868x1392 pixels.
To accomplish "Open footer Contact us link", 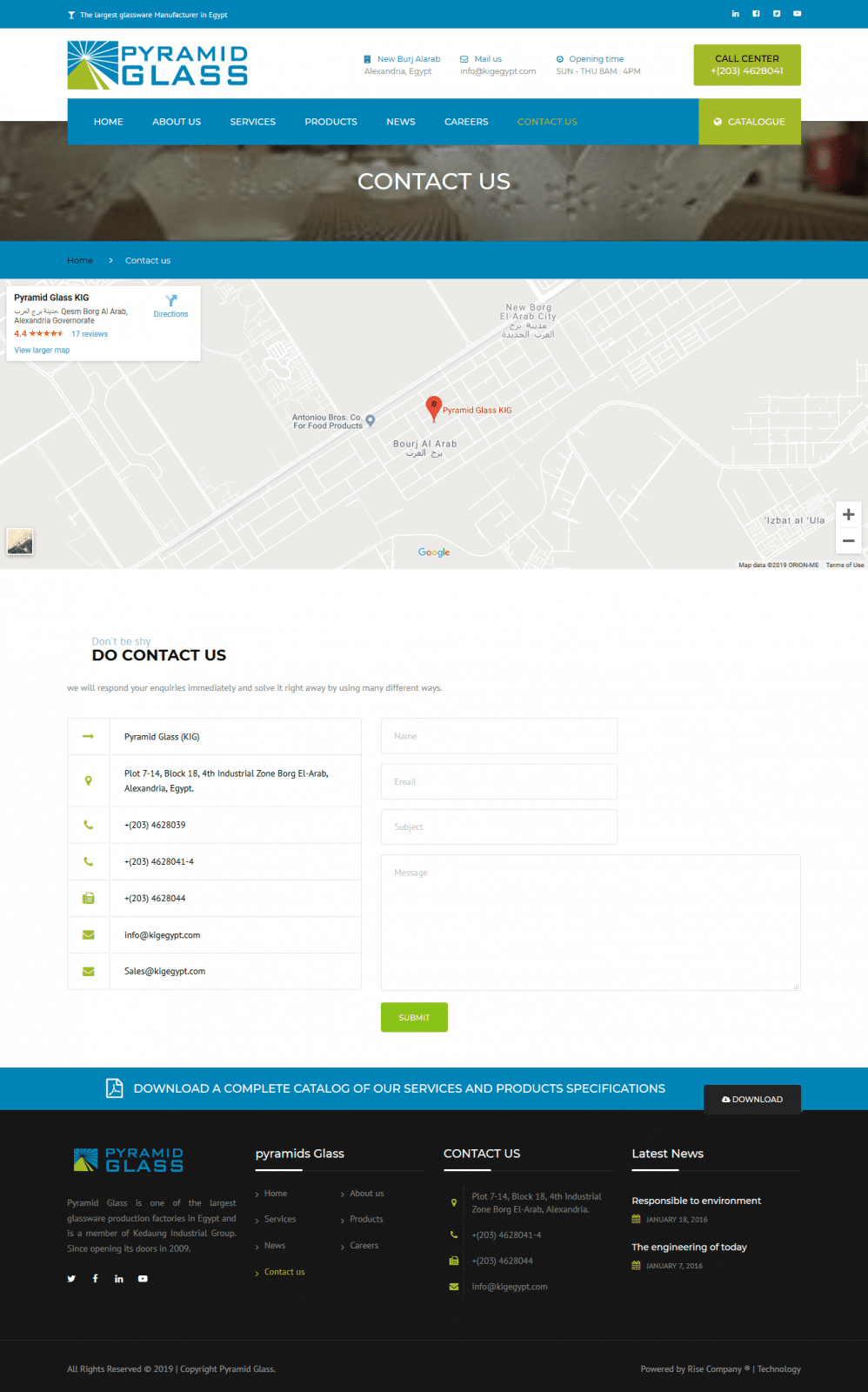I will 284,1272.
